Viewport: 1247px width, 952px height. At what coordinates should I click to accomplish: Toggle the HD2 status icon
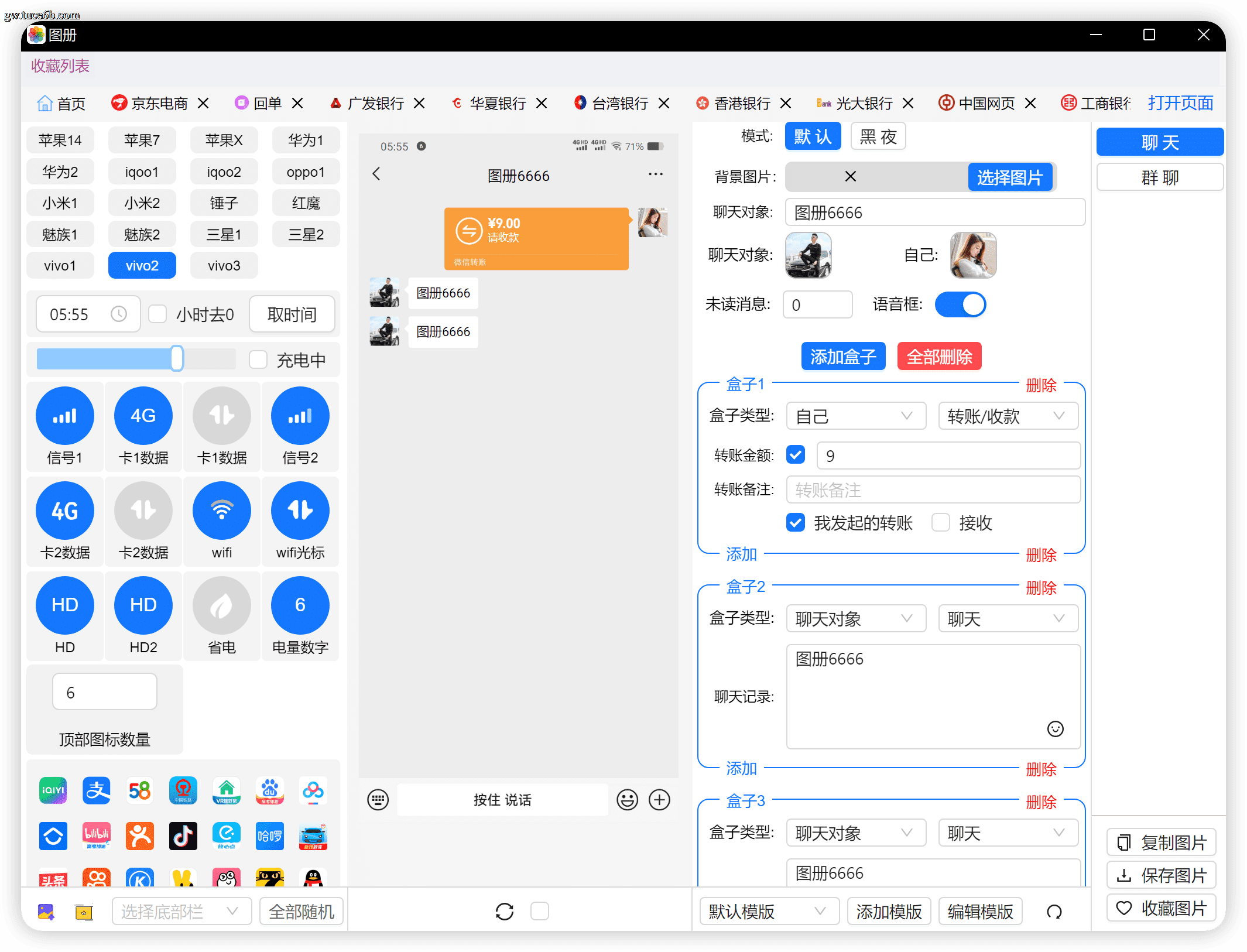143,605
